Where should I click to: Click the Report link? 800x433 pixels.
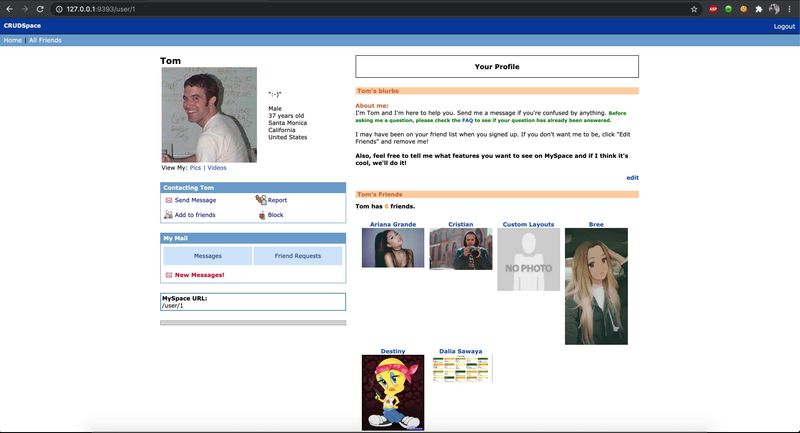click(278, 200)
